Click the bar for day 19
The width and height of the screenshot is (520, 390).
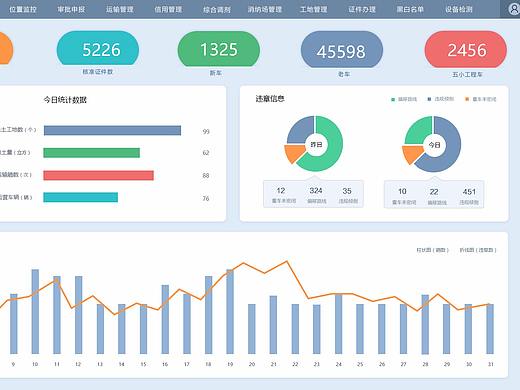click(230, 311)
